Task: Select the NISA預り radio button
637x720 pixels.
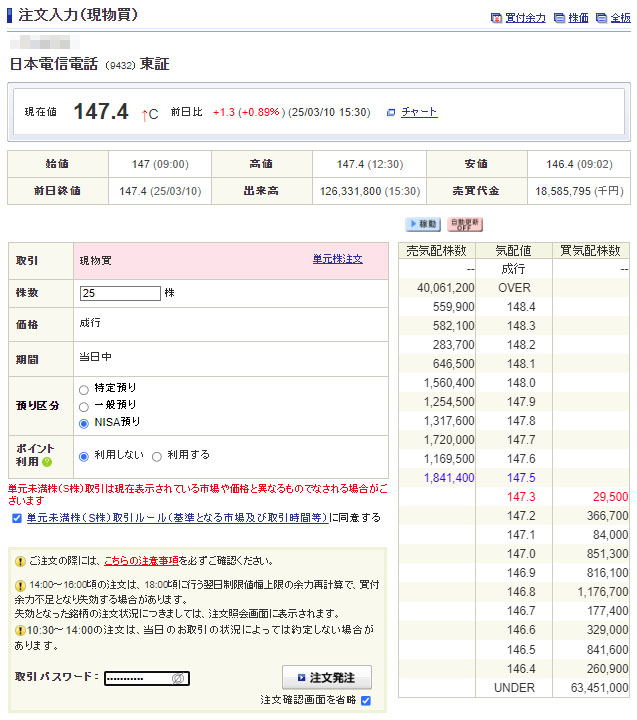Action: point(84,422)
